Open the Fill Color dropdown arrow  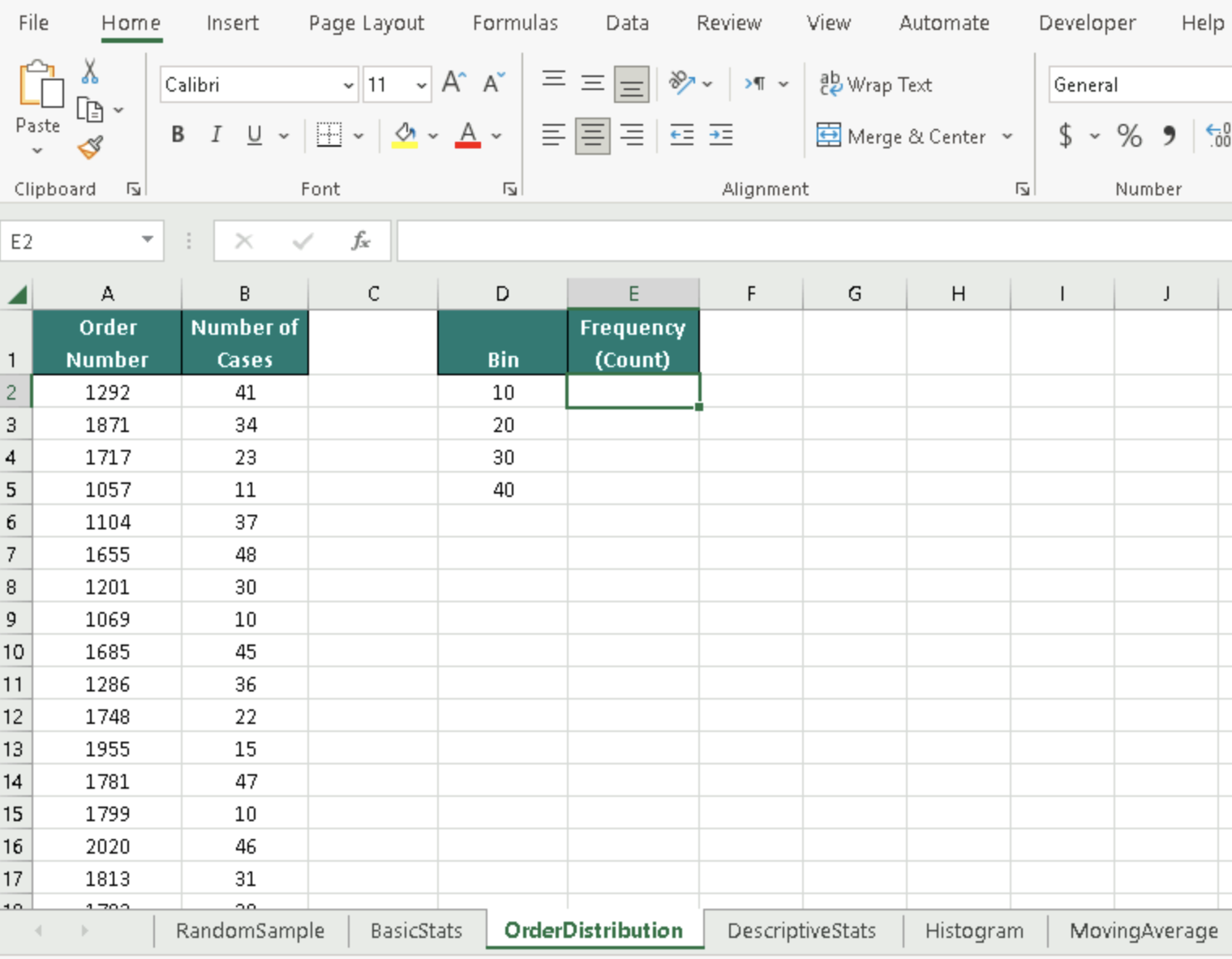pos(434,135)
